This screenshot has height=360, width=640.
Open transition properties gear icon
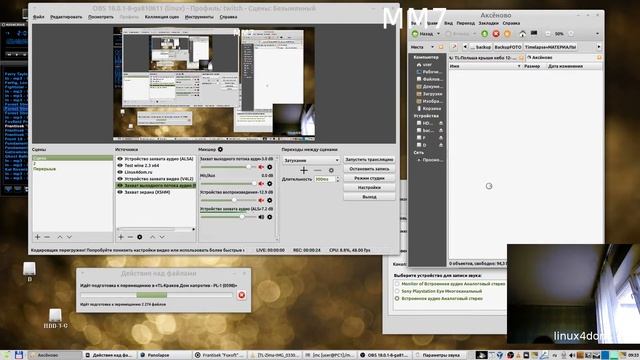tap(331, 170)
